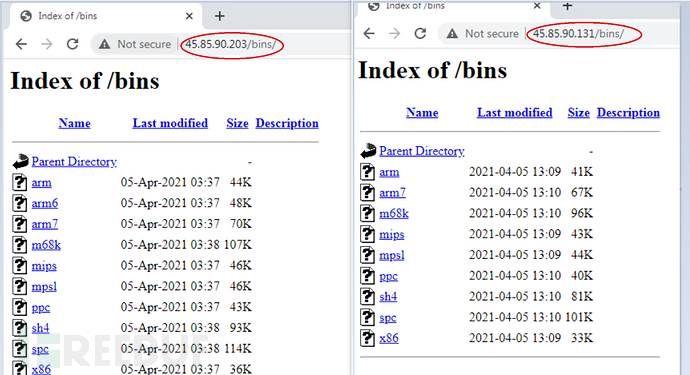Screen dimensions: 690x375
Task: Open a new tab in the right browser window
Action: pyautogui.click(x=567, y=6)
